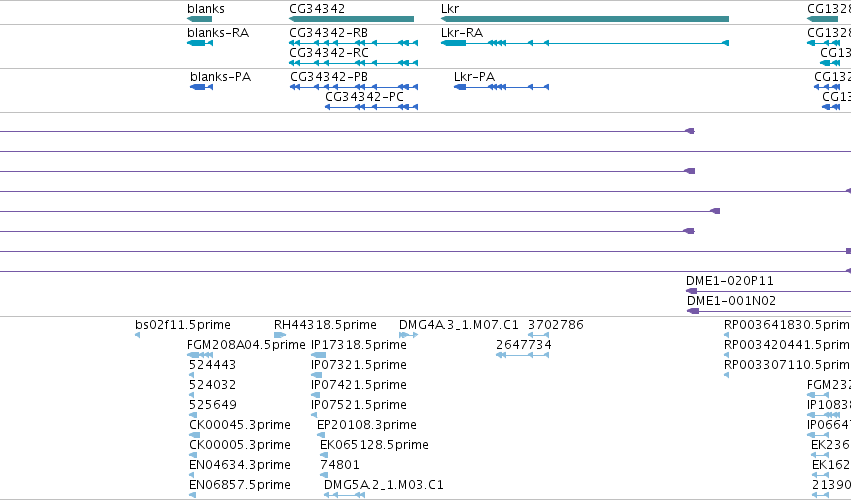Click the CK00005.3prime EST label

pyautogui.click(x=240, y=445)
